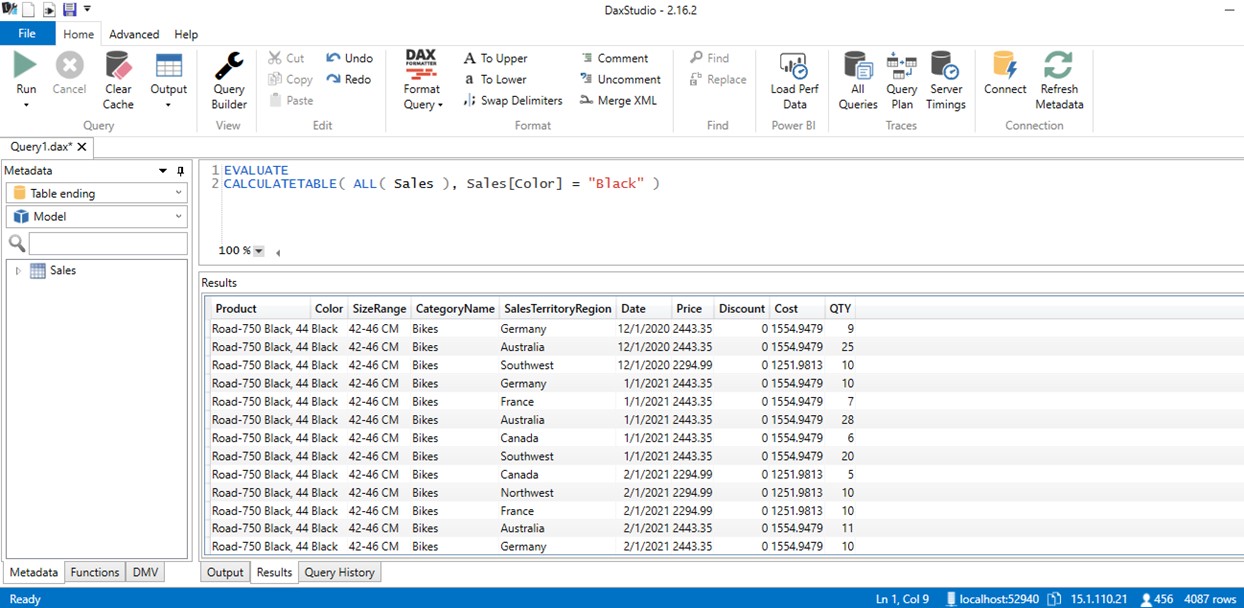Save the file from the title bar
Viewport: 1244px width, 608px height.
[69, 9]
